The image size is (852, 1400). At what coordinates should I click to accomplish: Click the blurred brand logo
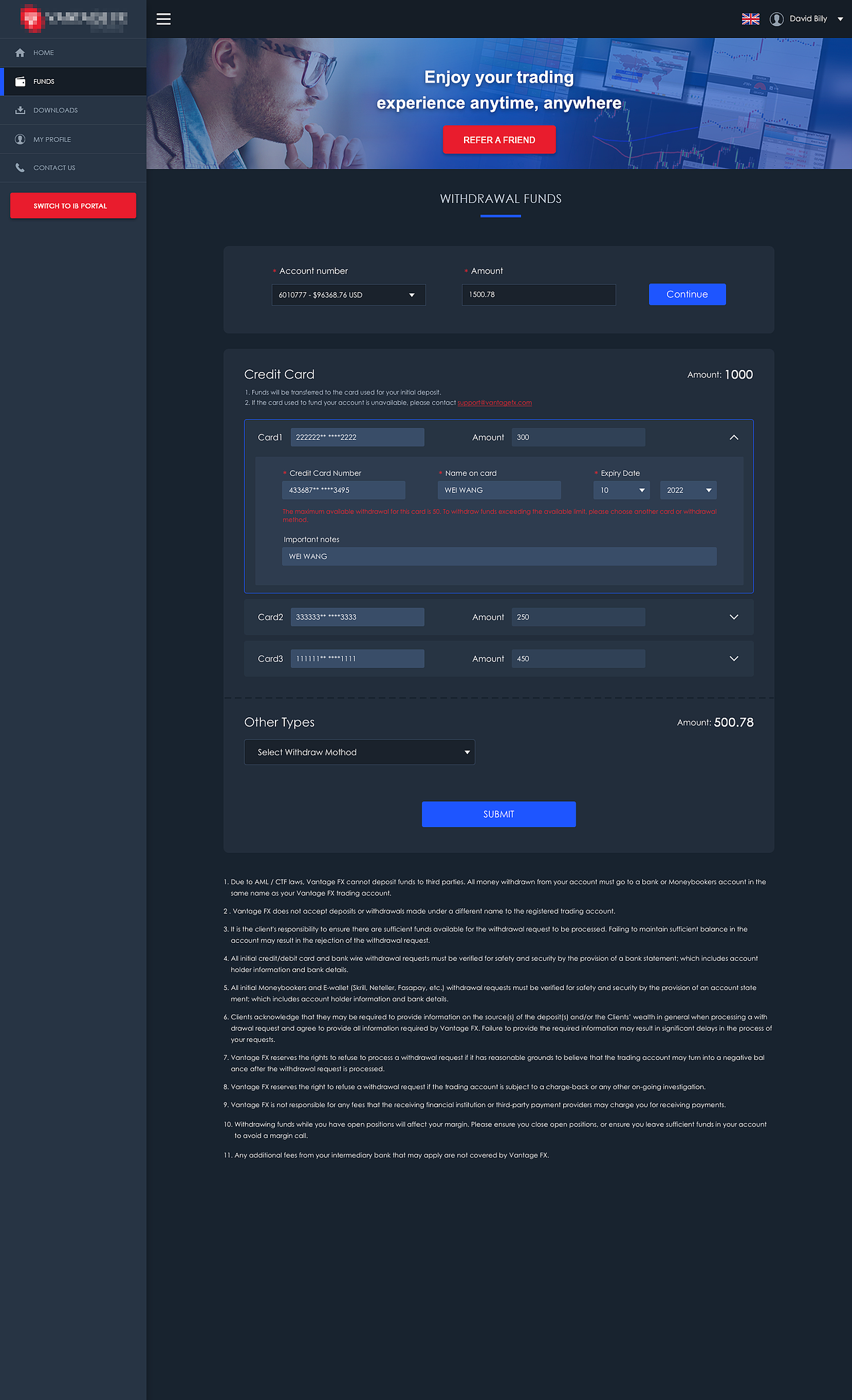click(x=73, y=19)
